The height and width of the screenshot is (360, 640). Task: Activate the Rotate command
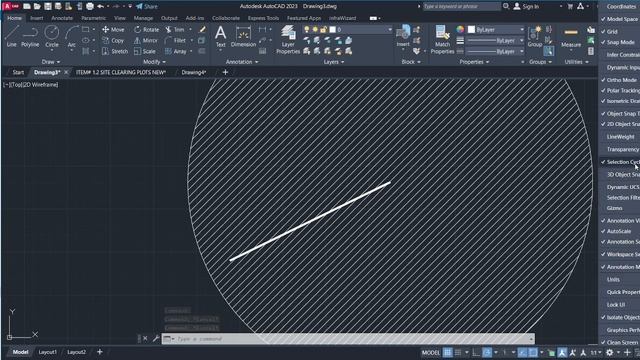tap(147, 29)
